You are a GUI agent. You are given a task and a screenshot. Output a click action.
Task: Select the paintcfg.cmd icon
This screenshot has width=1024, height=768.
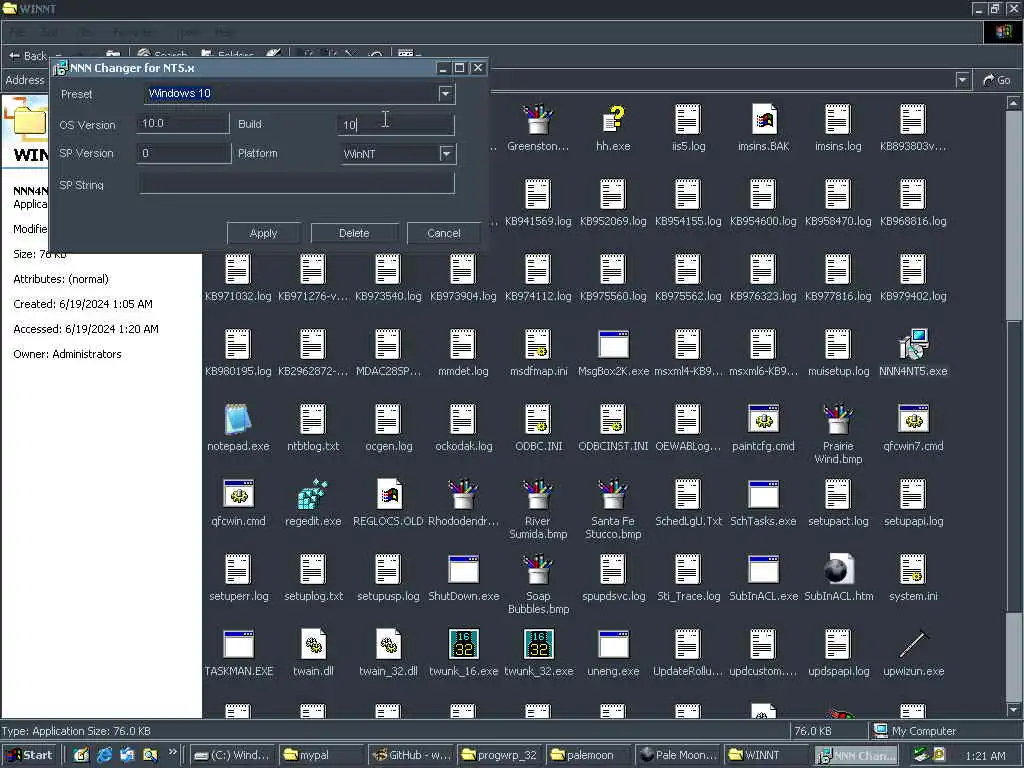click(x=763, y=419)
